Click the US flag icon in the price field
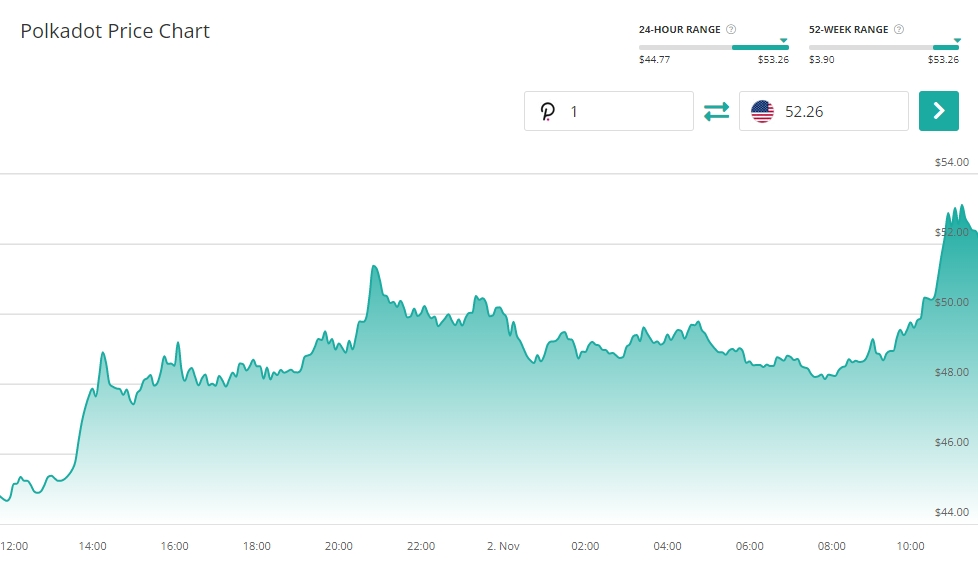Screen dimensions: 978x563 pos(762,112)
